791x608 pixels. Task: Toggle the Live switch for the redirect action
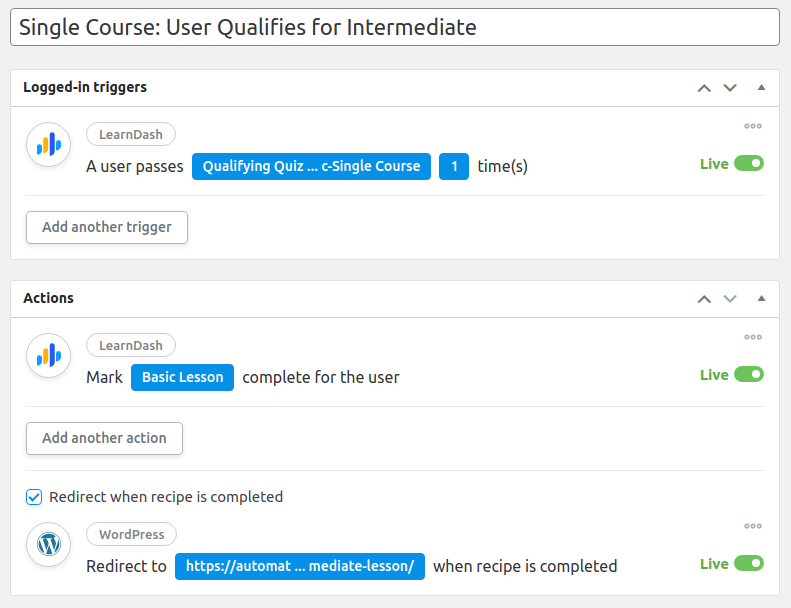pos(749,563)
